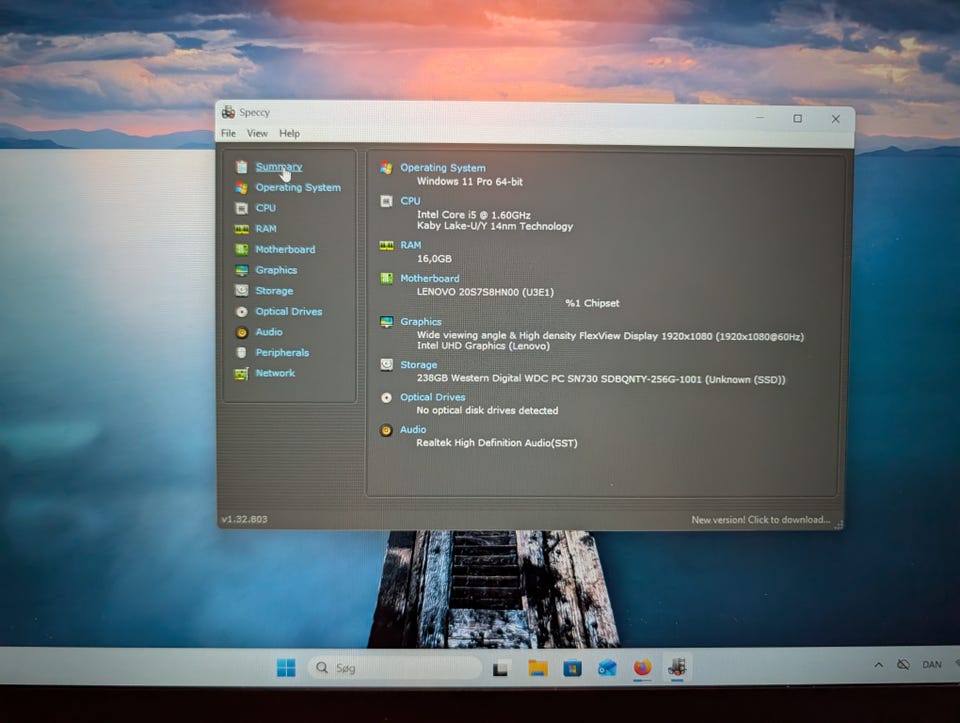Image resolution: width=960 pixels, height=723 pixels.
Task: Click the Motherboard icon in sidebar
Action: click(x=242, y=249)
